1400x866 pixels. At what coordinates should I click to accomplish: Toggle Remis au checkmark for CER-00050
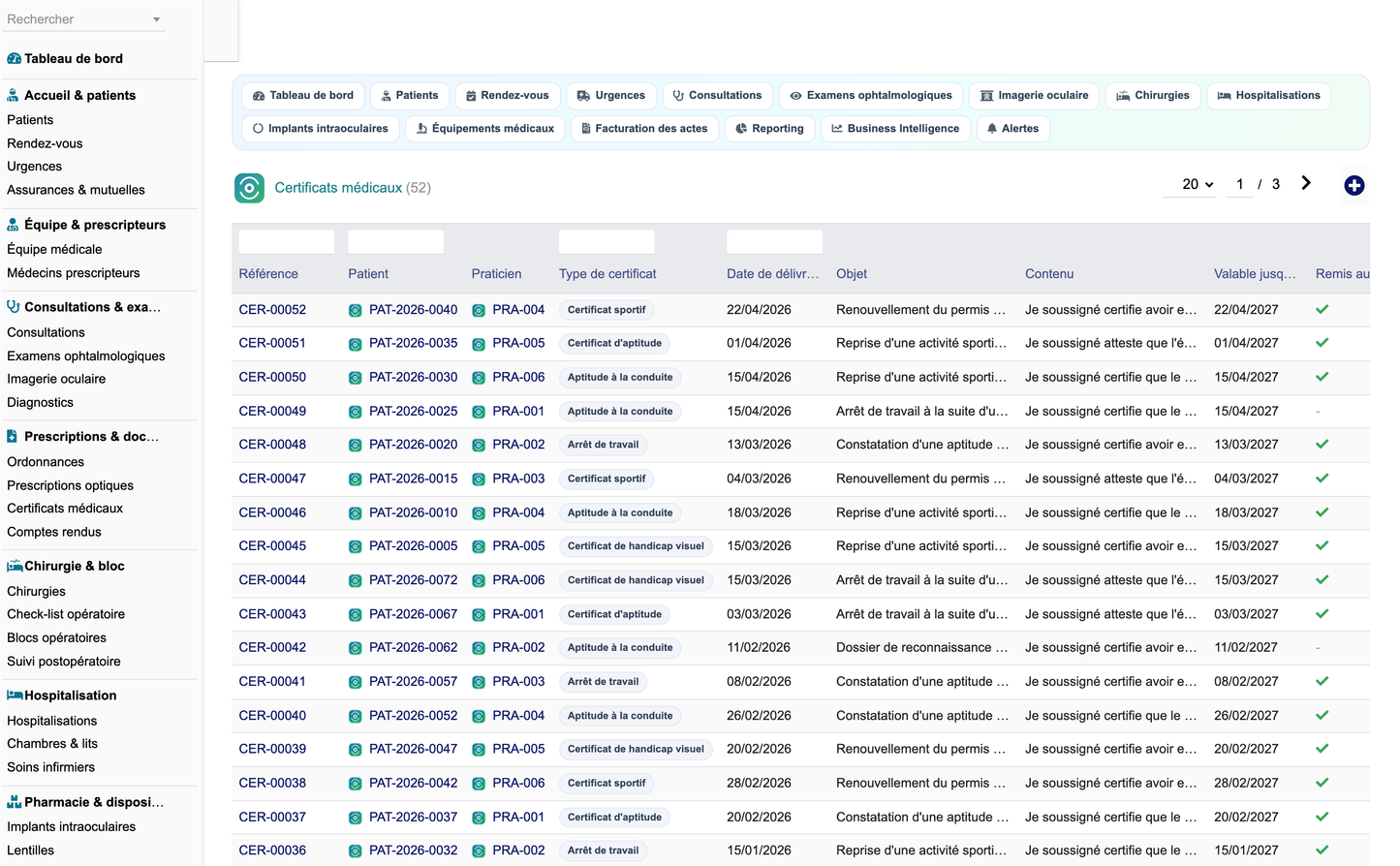(1322, 377)
